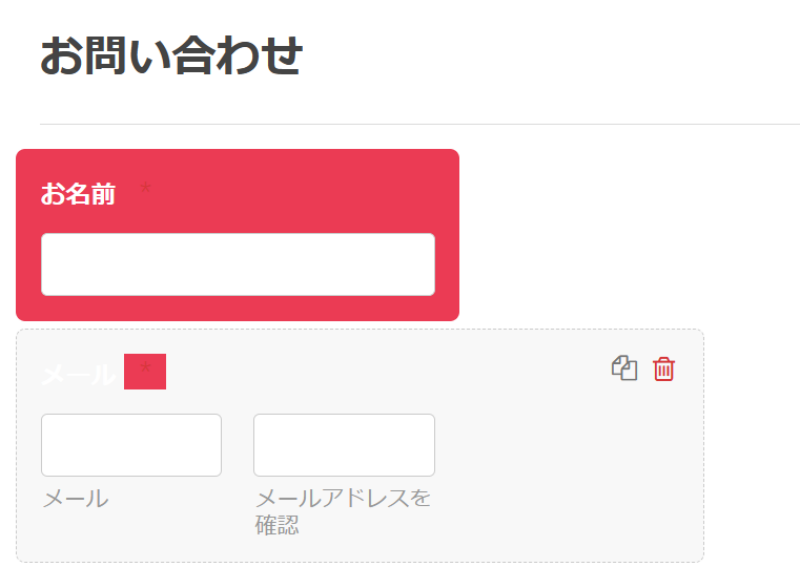Click the gap between the two email inputs
This screenshot has height=567, width=800.
238,445
